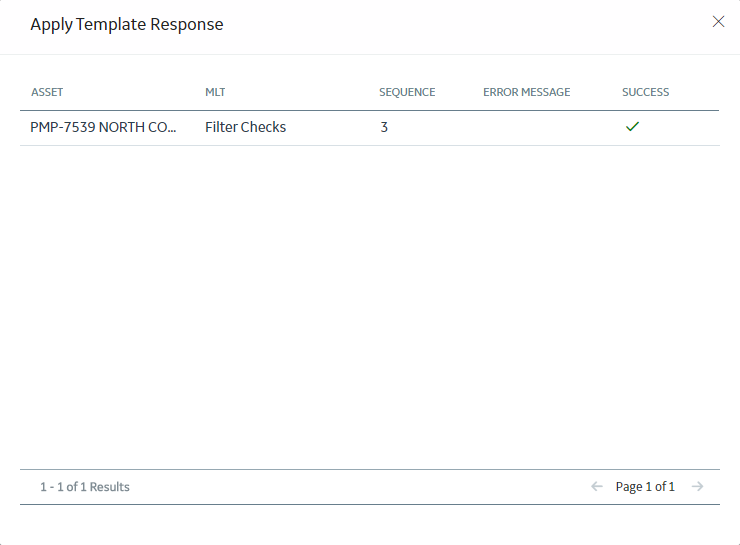
Task: Go to the next results page arrow
Action: click(x=698, y=486)
